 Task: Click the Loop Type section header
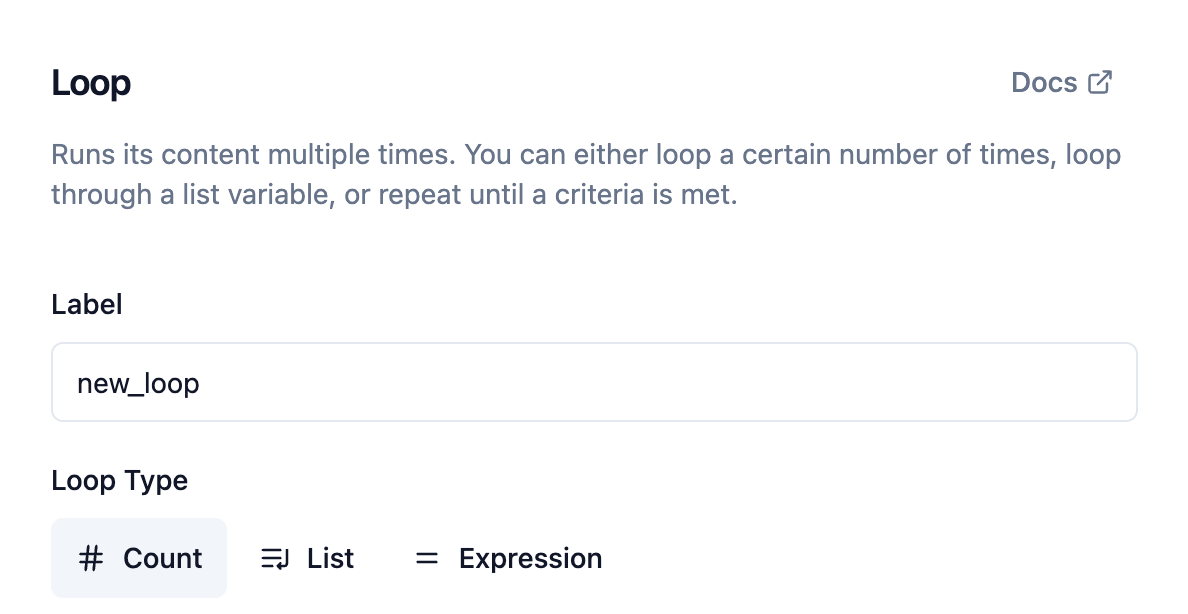click(119, 480)
